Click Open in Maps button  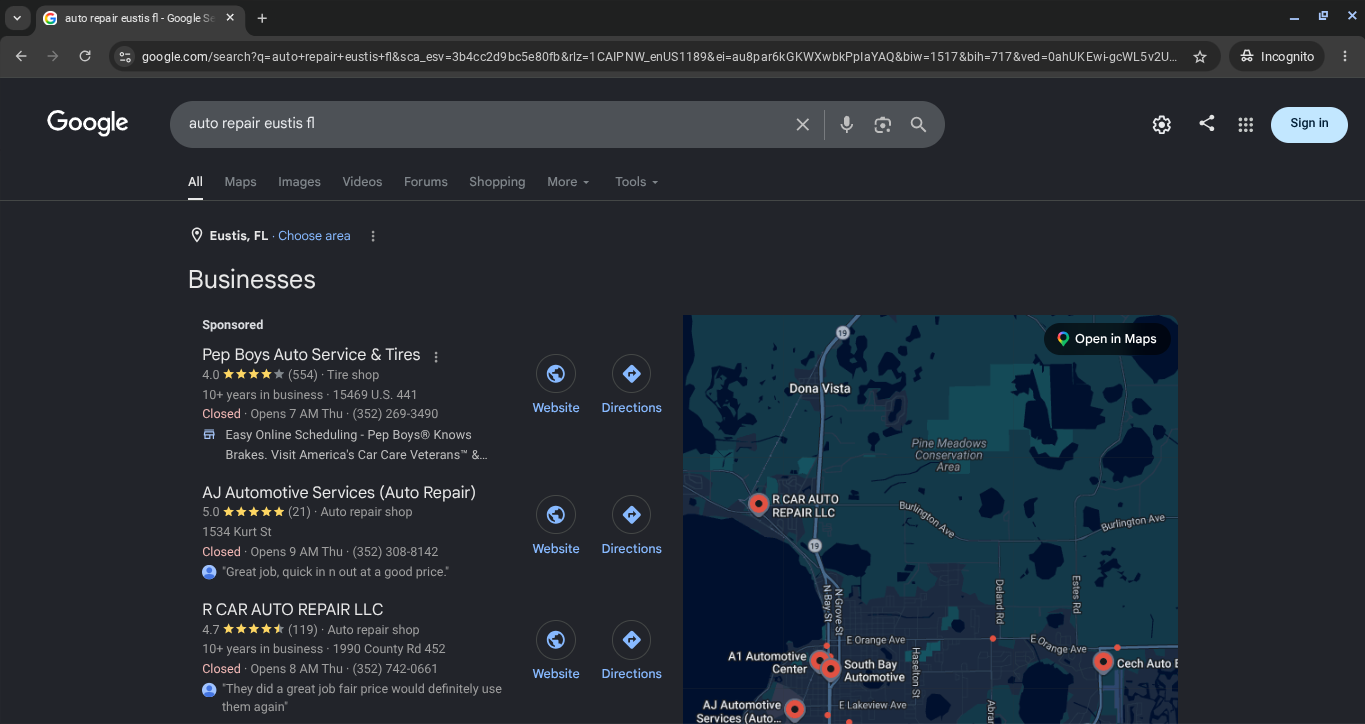point(1107,339)
